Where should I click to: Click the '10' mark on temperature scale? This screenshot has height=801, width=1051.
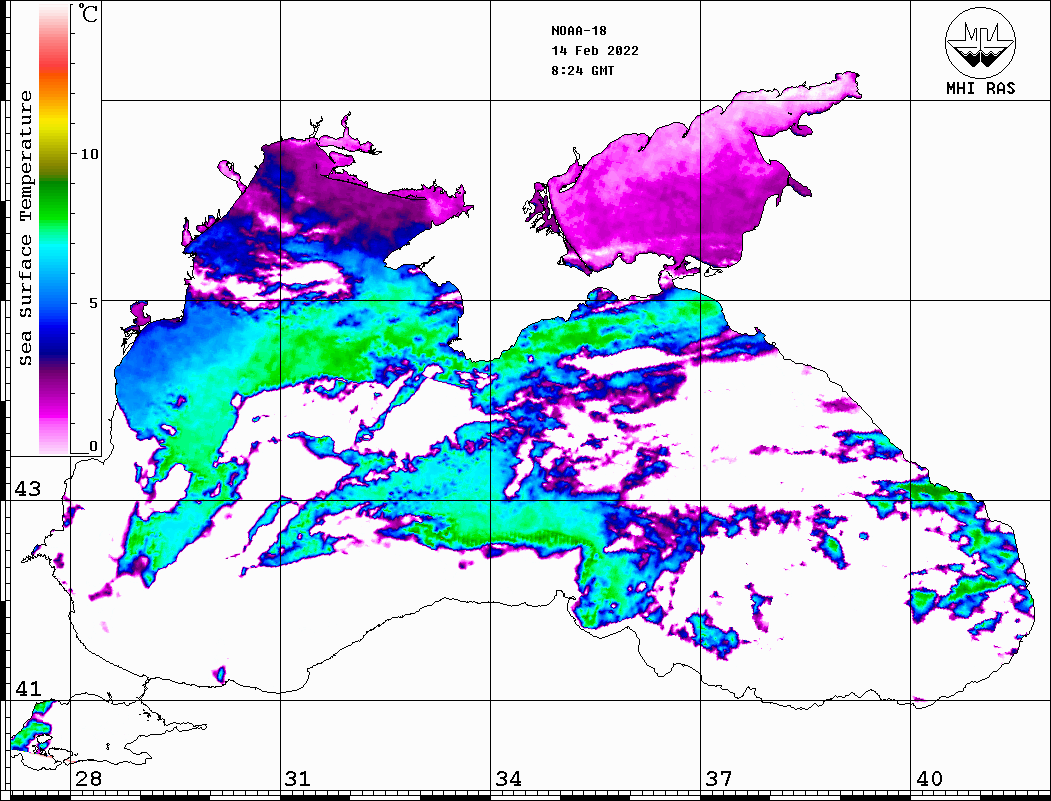click(x=89, y=154)
